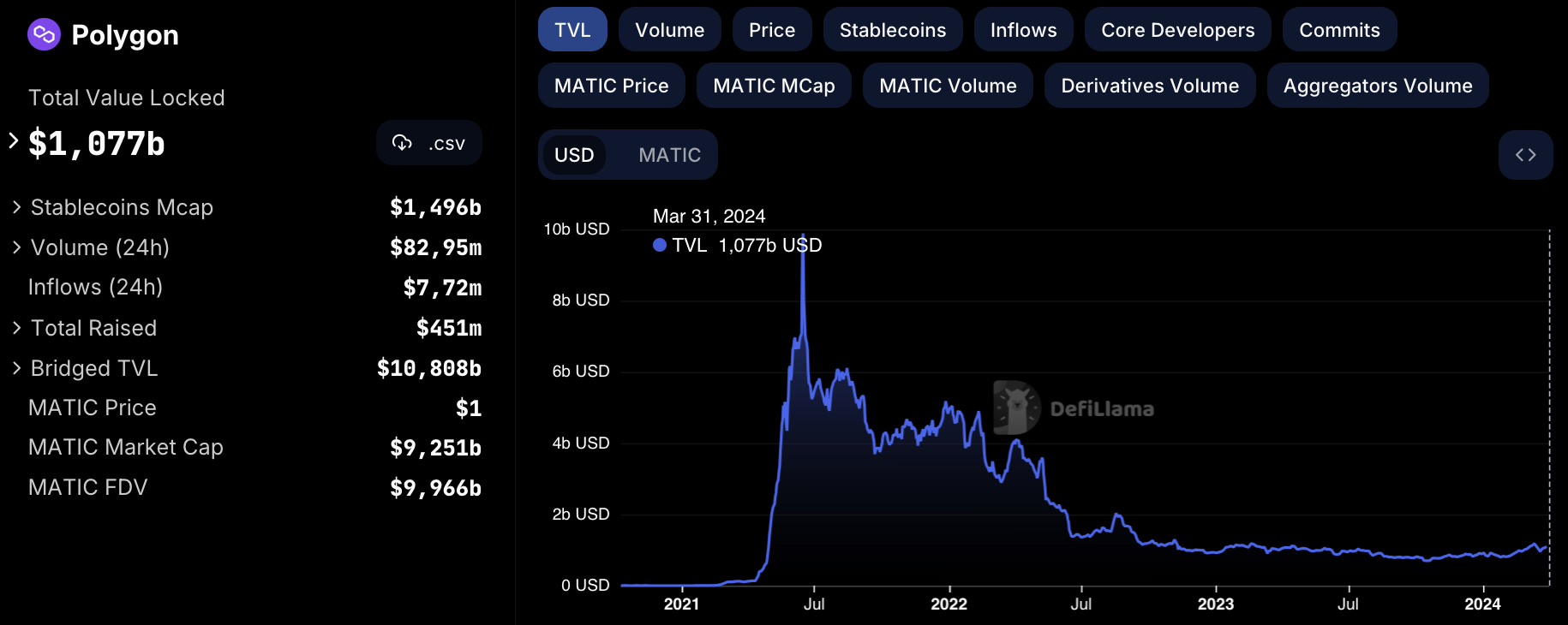Click the Total Raised value $451m
Image resolution: width=1568 pixels, height=625 pixels.
(449, 328)
